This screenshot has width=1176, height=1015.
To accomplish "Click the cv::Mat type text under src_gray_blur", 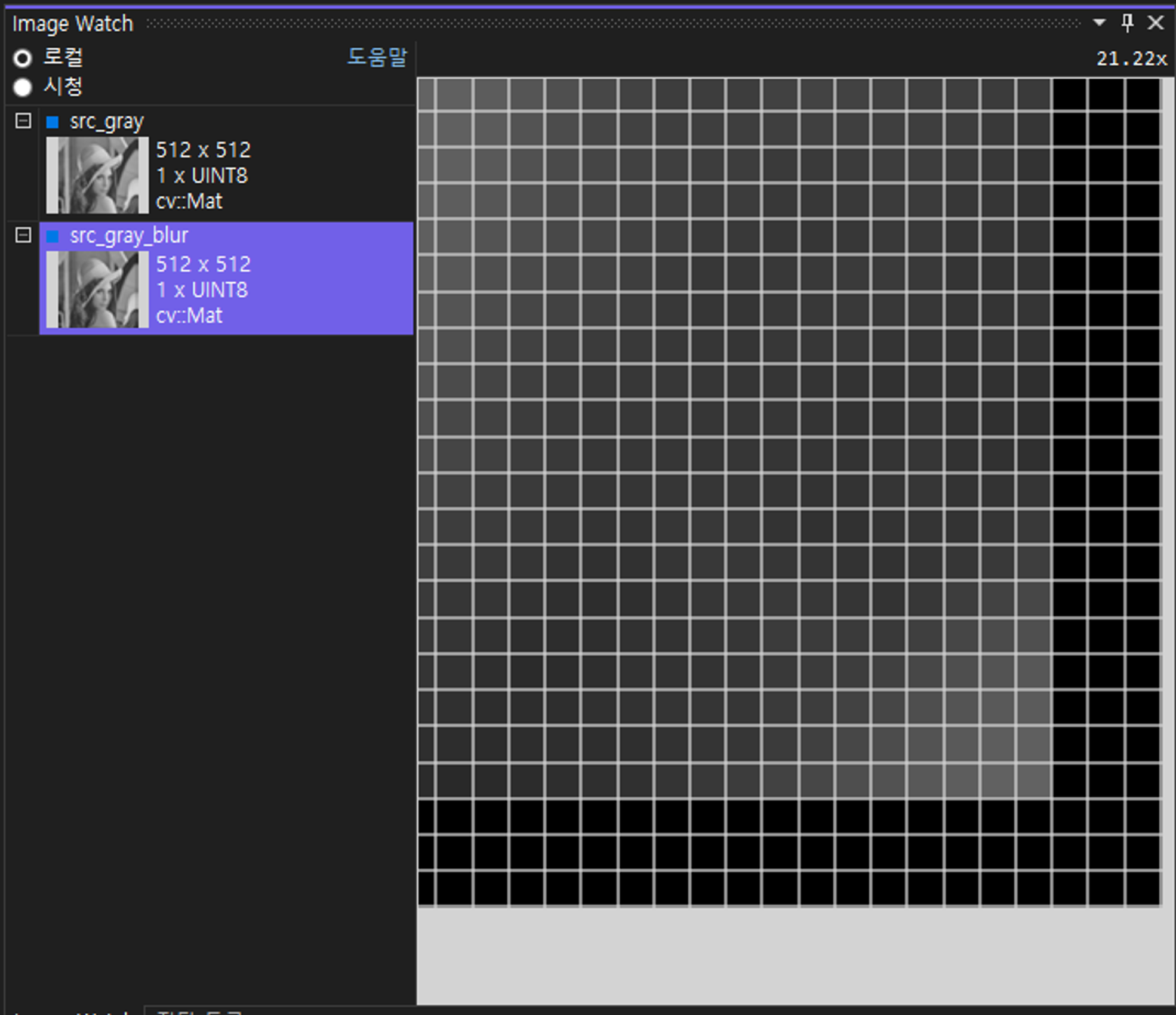I will coord(189,315).
